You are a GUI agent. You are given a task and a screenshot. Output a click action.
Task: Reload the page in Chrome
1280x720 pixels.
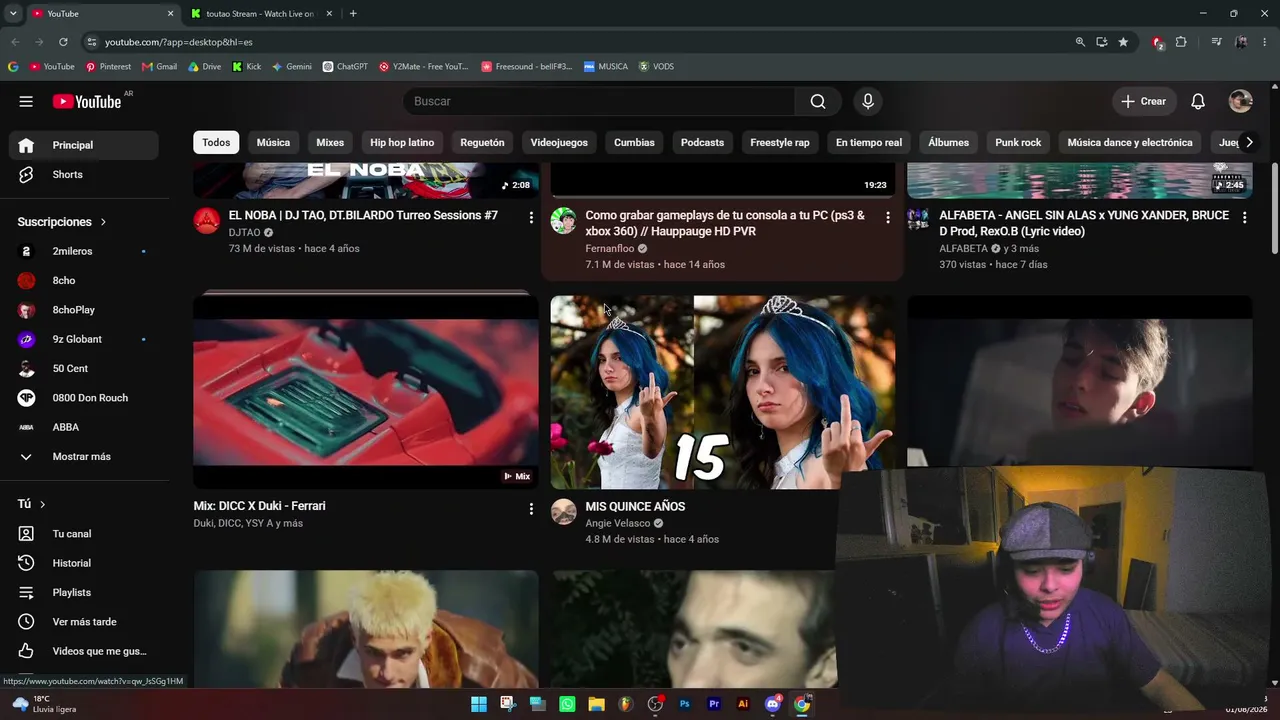pos(63,42)
